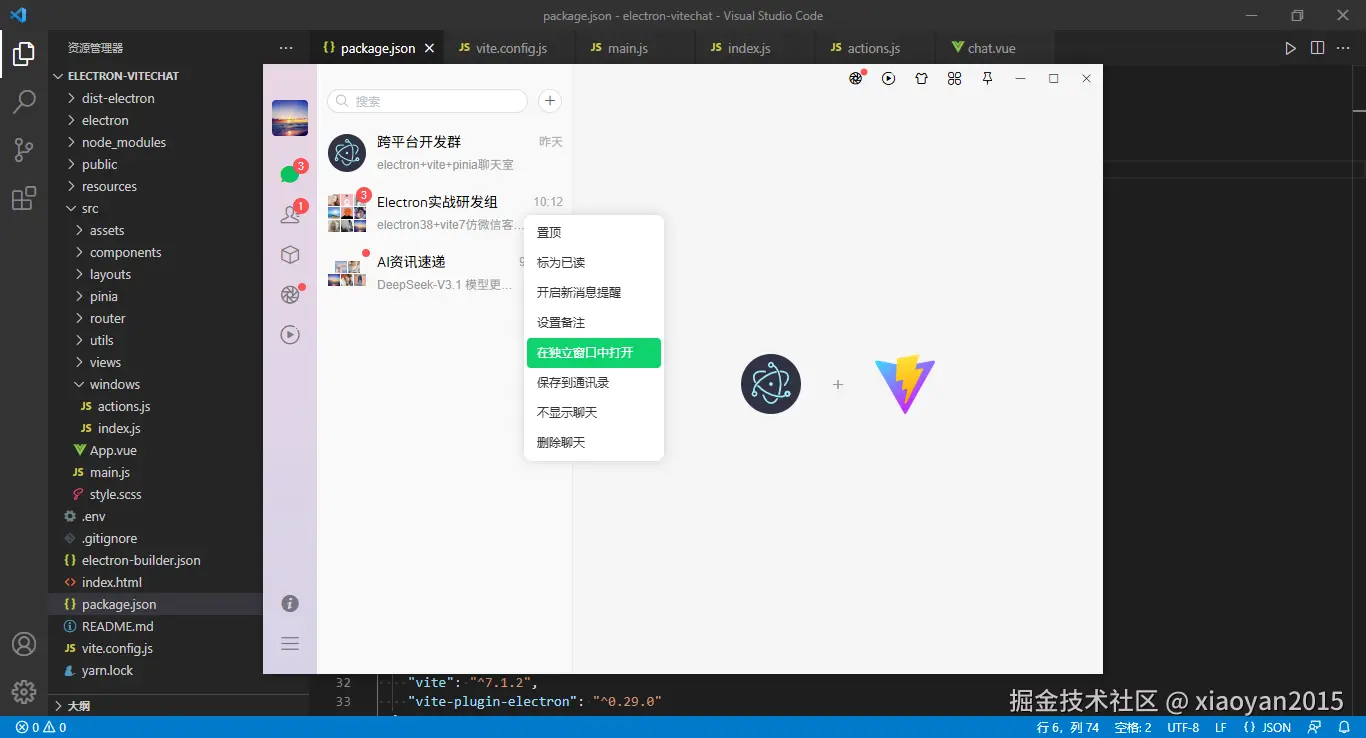
Task: Change chat theme via the t-shirt icon
Action: click(x=921, y=78)
